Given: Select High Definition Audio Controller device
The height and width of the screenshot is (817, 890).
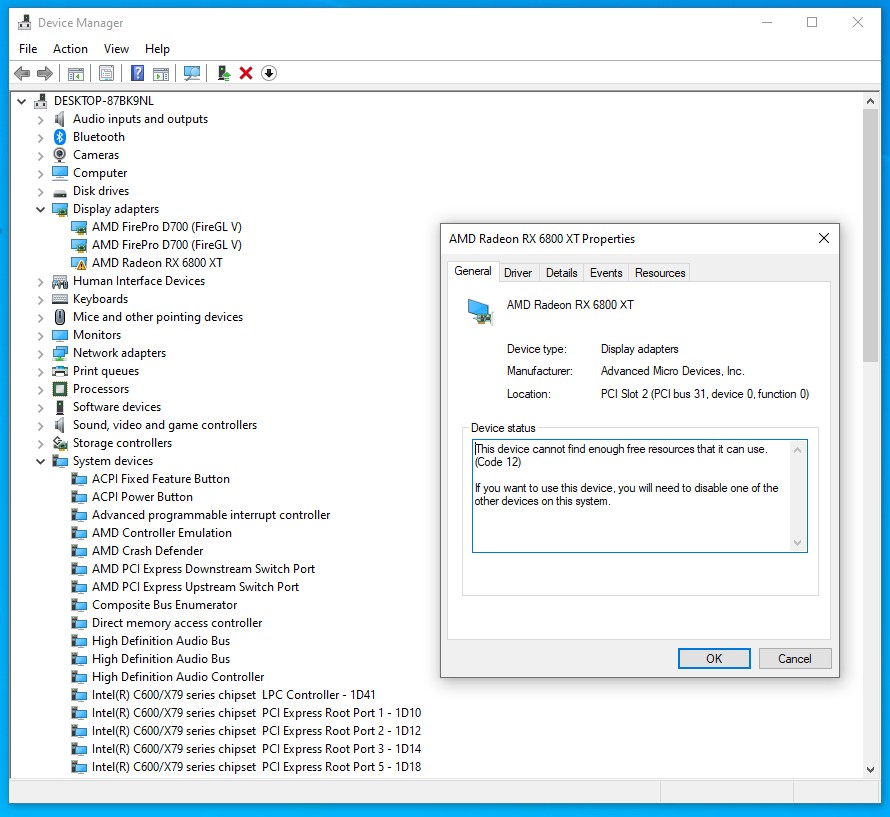Looking at the screenshot, I should coord(178,677).
